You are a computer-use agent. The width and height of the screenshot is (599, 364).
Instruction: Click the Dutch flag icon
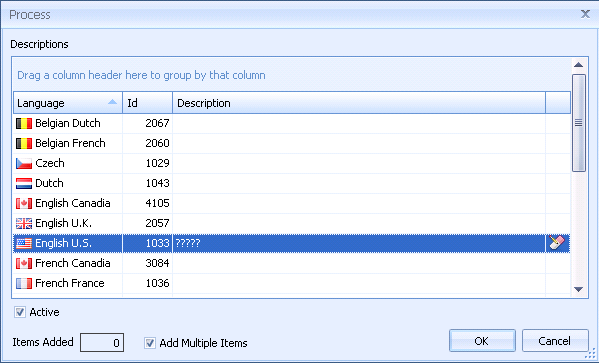pos(24,183)
